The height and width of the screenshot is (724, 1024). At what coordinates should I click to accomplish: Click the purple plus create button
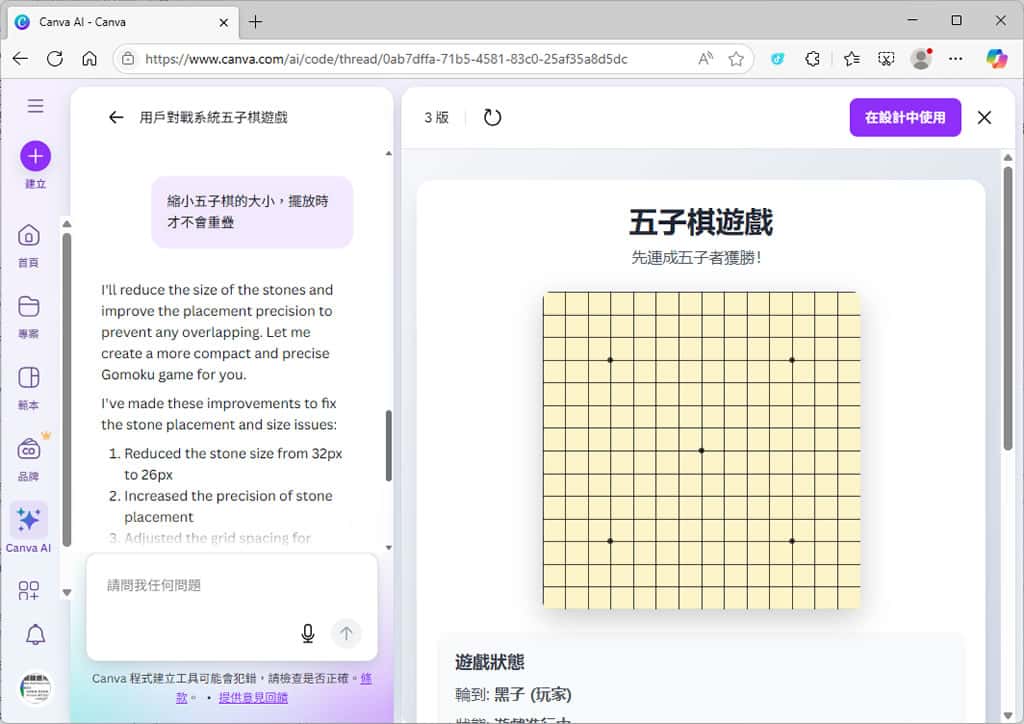tap(35, 156)
